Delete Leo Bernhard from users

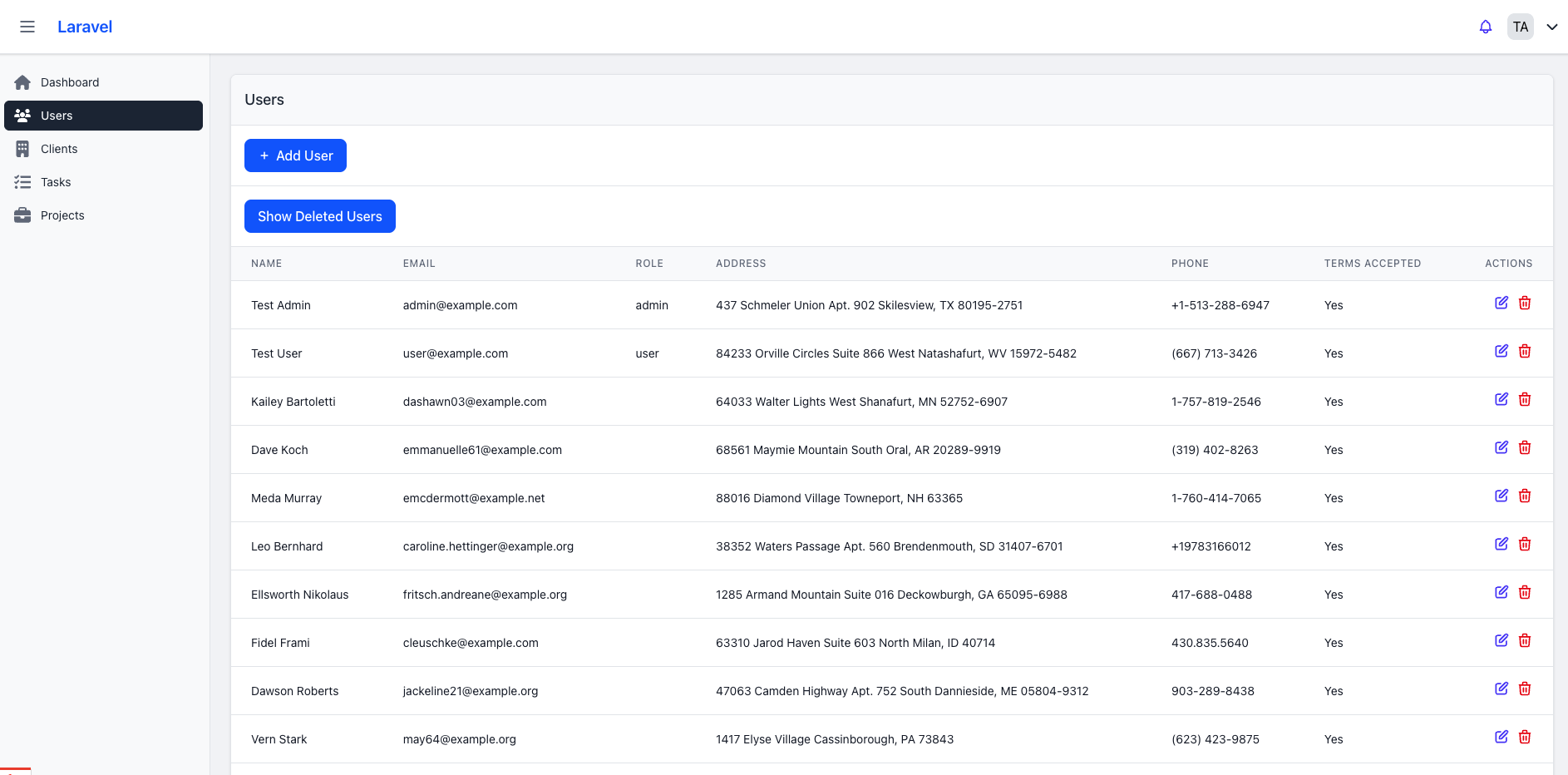(x=1524, y=545)
